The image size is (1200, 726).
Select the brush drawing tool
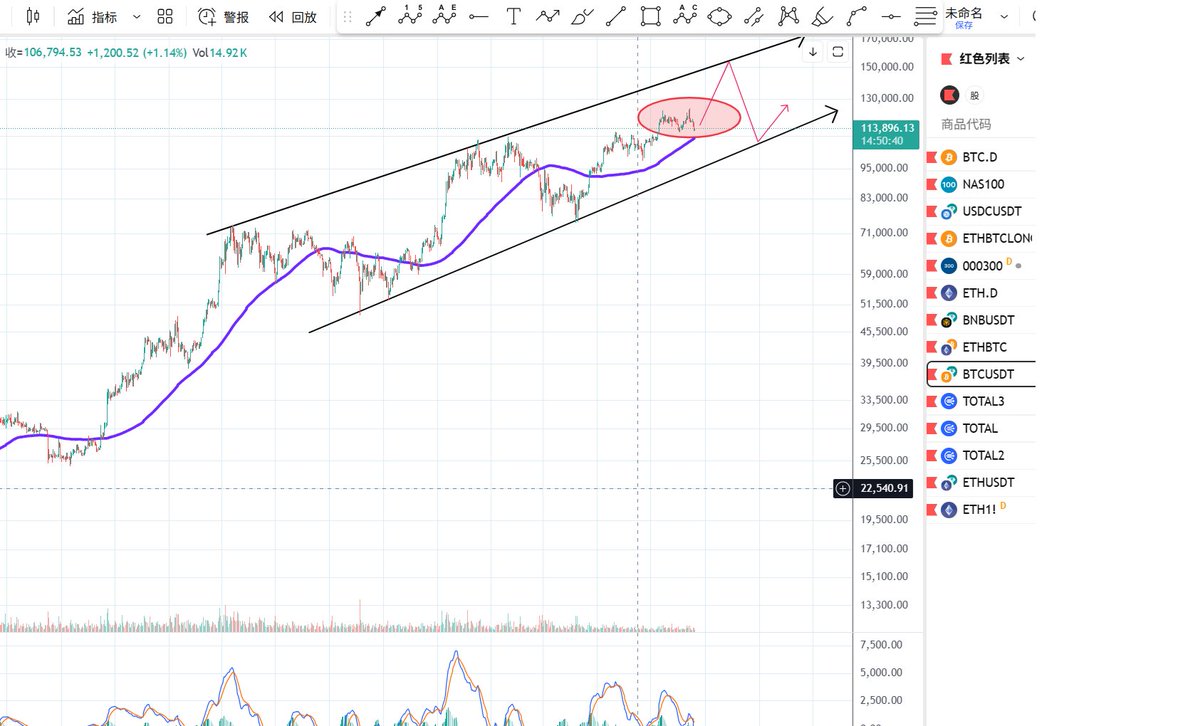[x=582, y=16]
